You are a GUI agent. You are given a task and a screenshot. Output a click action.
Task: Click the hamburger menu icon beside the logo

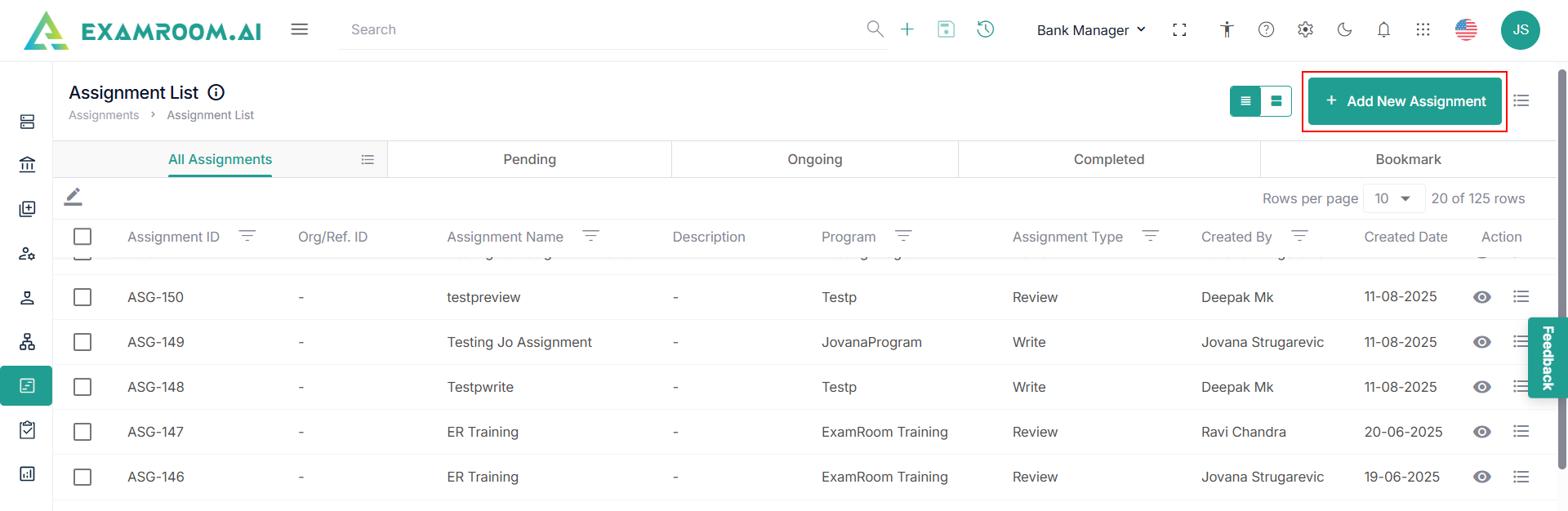300,29
